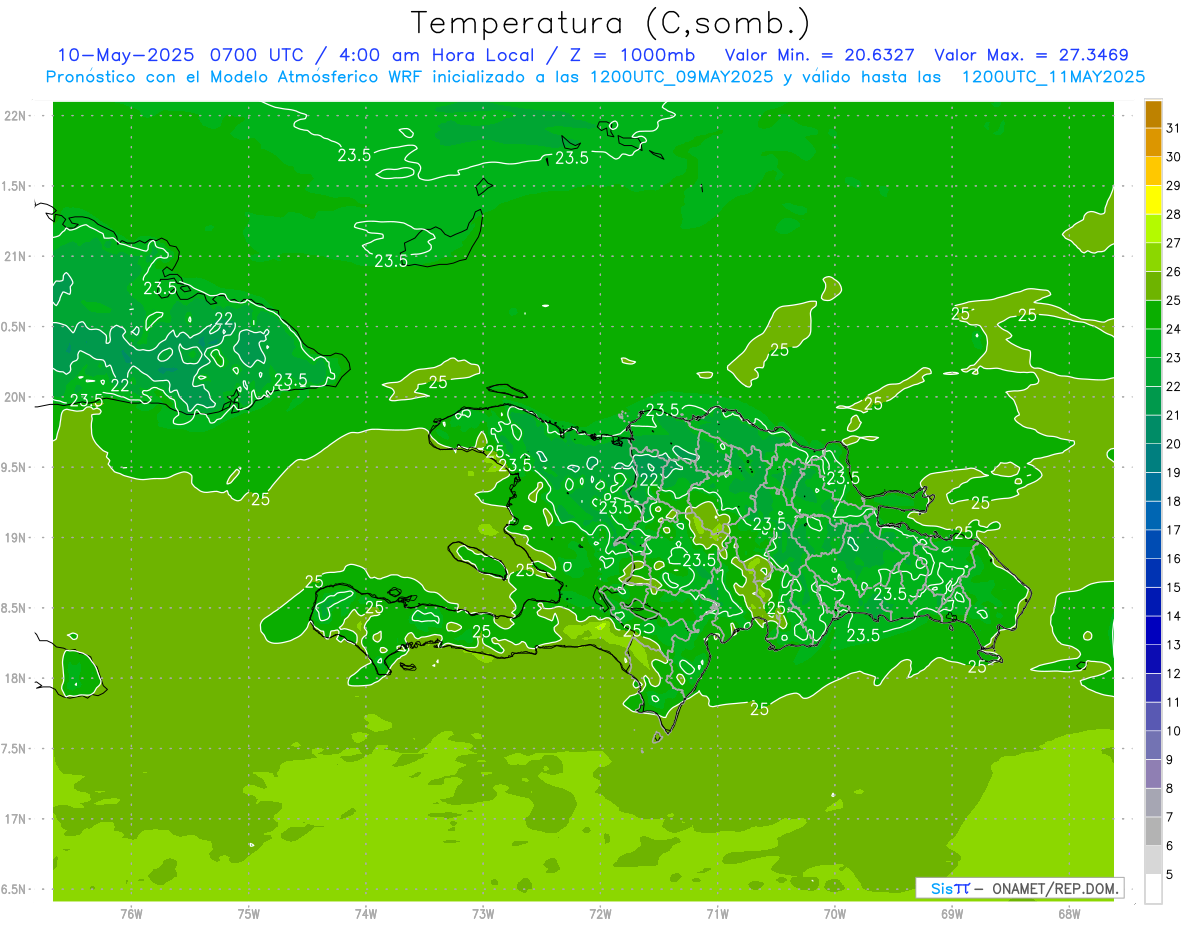Click the '4:00 am Hora Local' text
The image size is (1200, 927).
[x=434, y=55]
